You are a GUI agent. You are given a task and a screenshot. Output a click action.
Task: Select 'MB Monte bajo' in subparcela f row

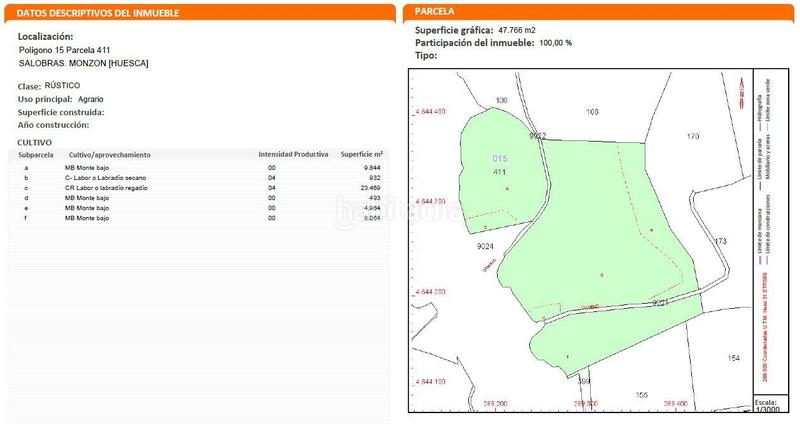pos(87,218)
